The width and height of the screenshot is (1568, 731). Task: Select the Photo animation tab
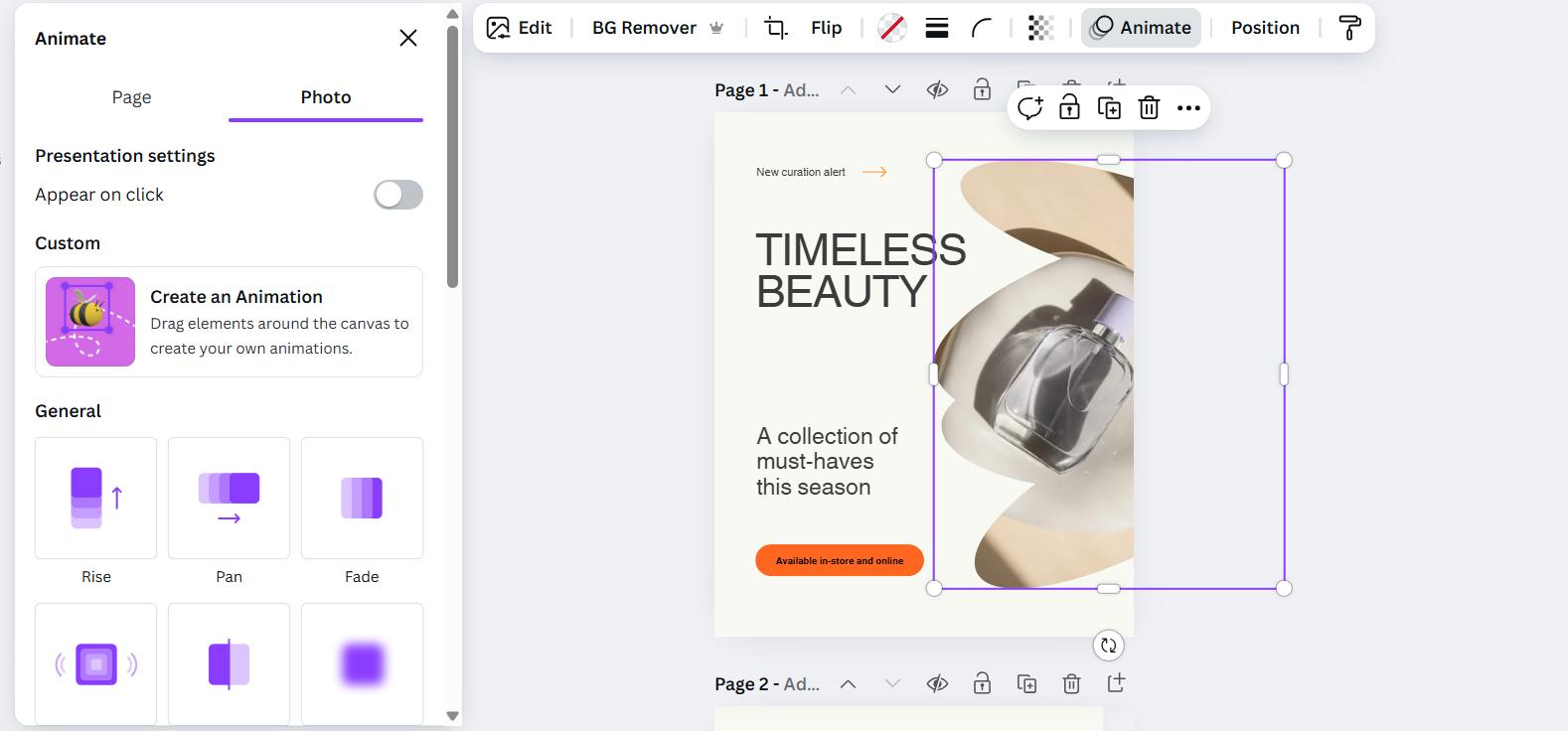[326, 97]
